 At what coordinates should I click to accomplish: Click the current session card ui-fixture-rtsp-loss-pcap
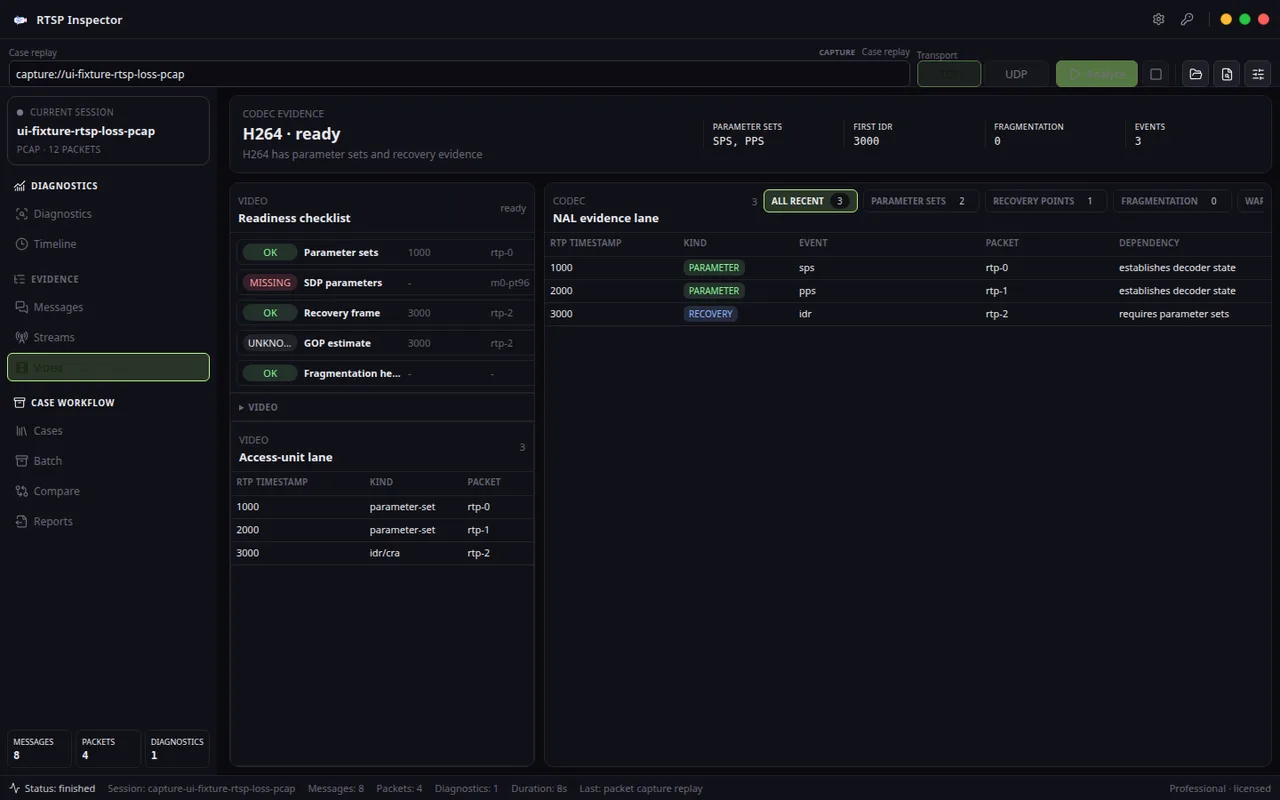[108, 130]
